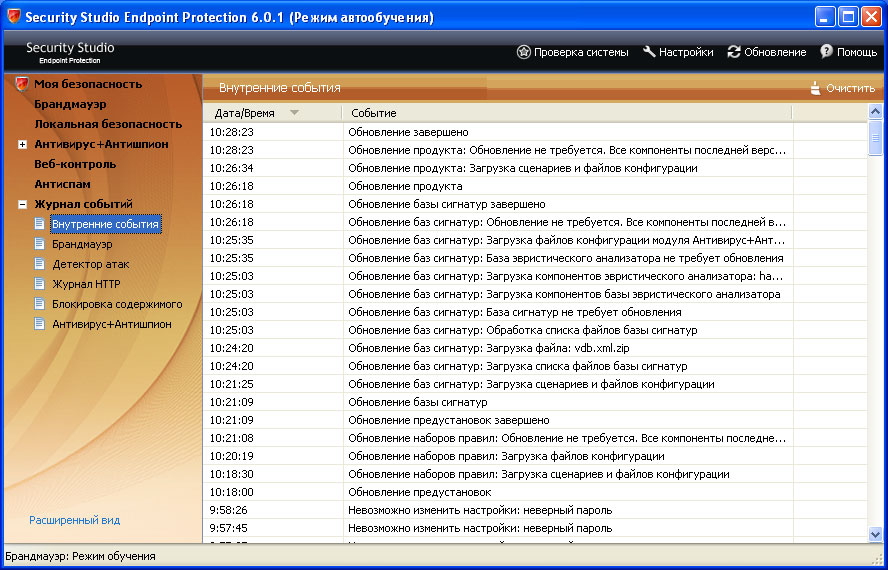This screenshot has height=570, width=888.
Task: Click scrollbar down arrow of event list
Action: click(x=875, y=534)
